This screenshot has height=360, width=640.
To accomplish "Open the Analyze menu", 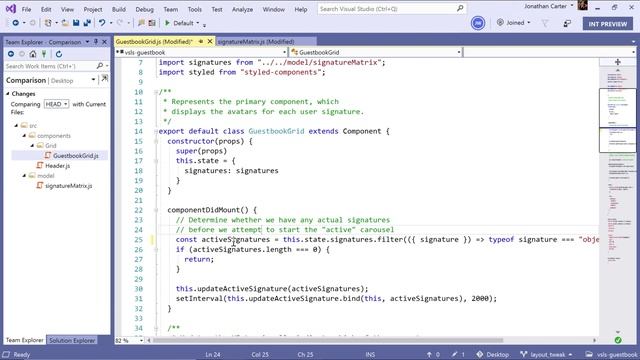I will point(242,9).
